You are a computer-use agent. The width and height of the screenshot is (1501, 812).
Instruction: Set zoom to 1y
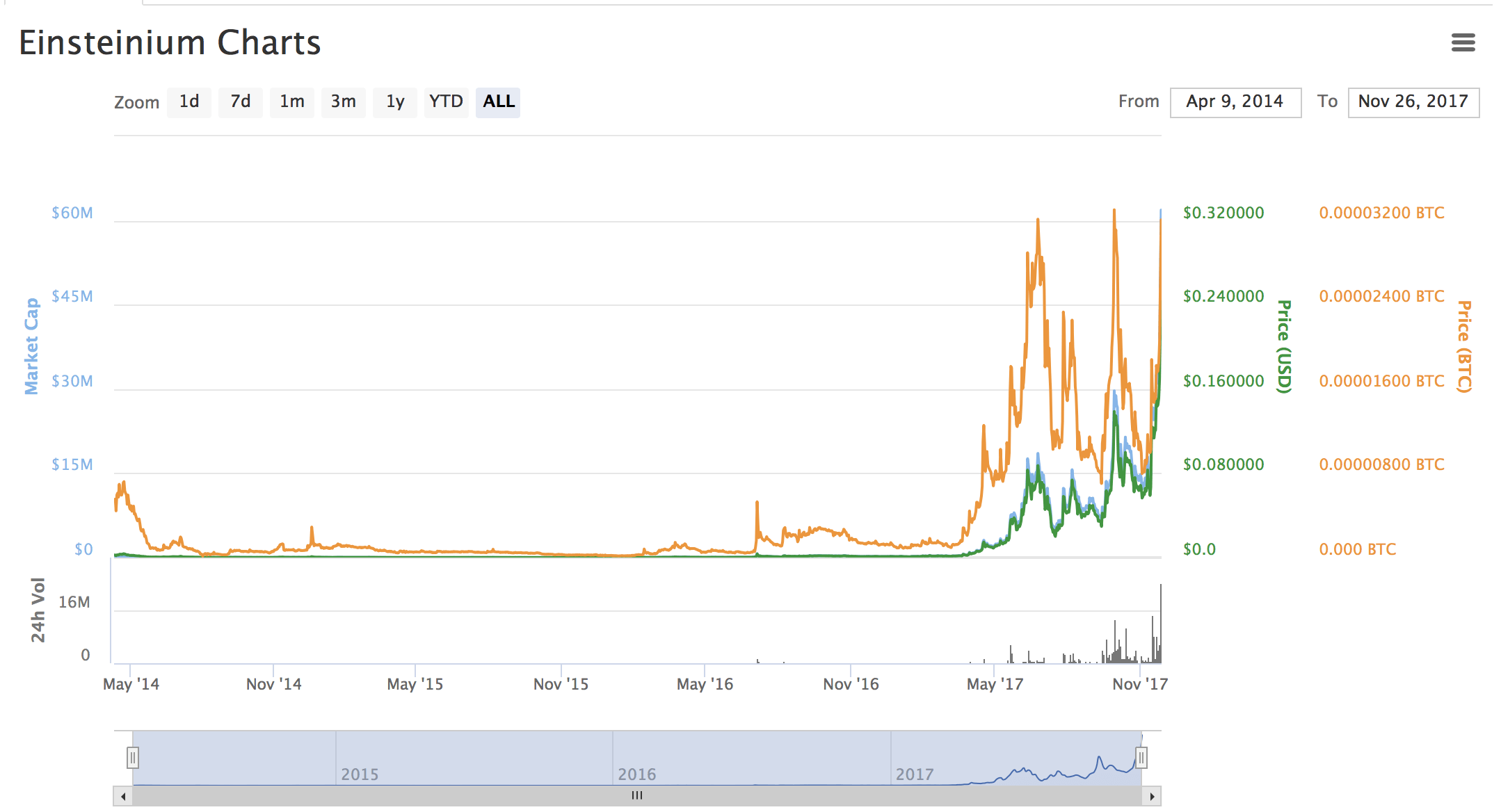click(x=395, y=102)
